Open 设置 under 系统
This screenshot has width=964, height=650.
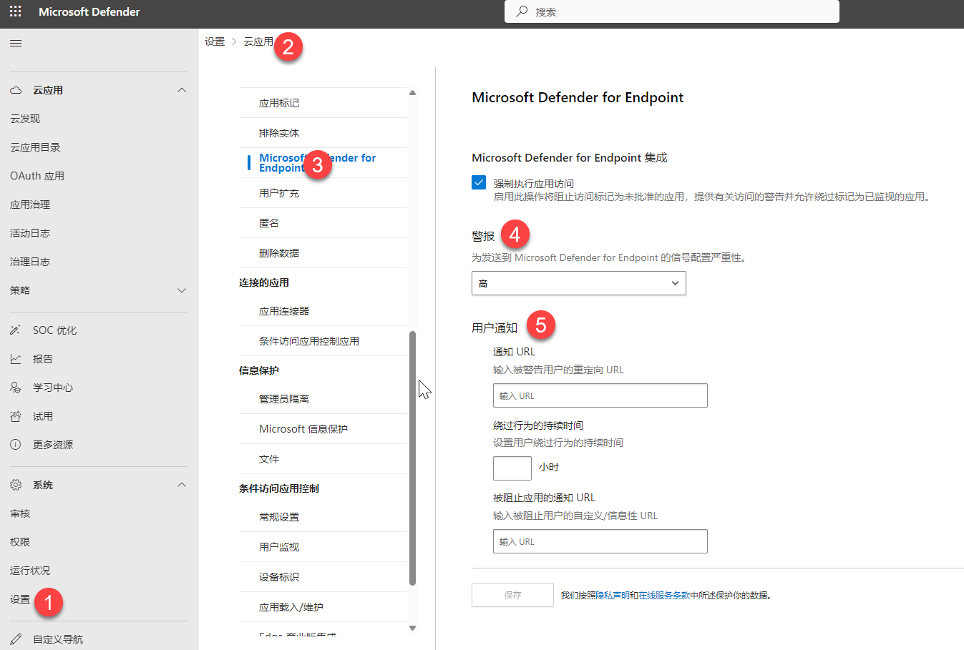tap(20, 599)
